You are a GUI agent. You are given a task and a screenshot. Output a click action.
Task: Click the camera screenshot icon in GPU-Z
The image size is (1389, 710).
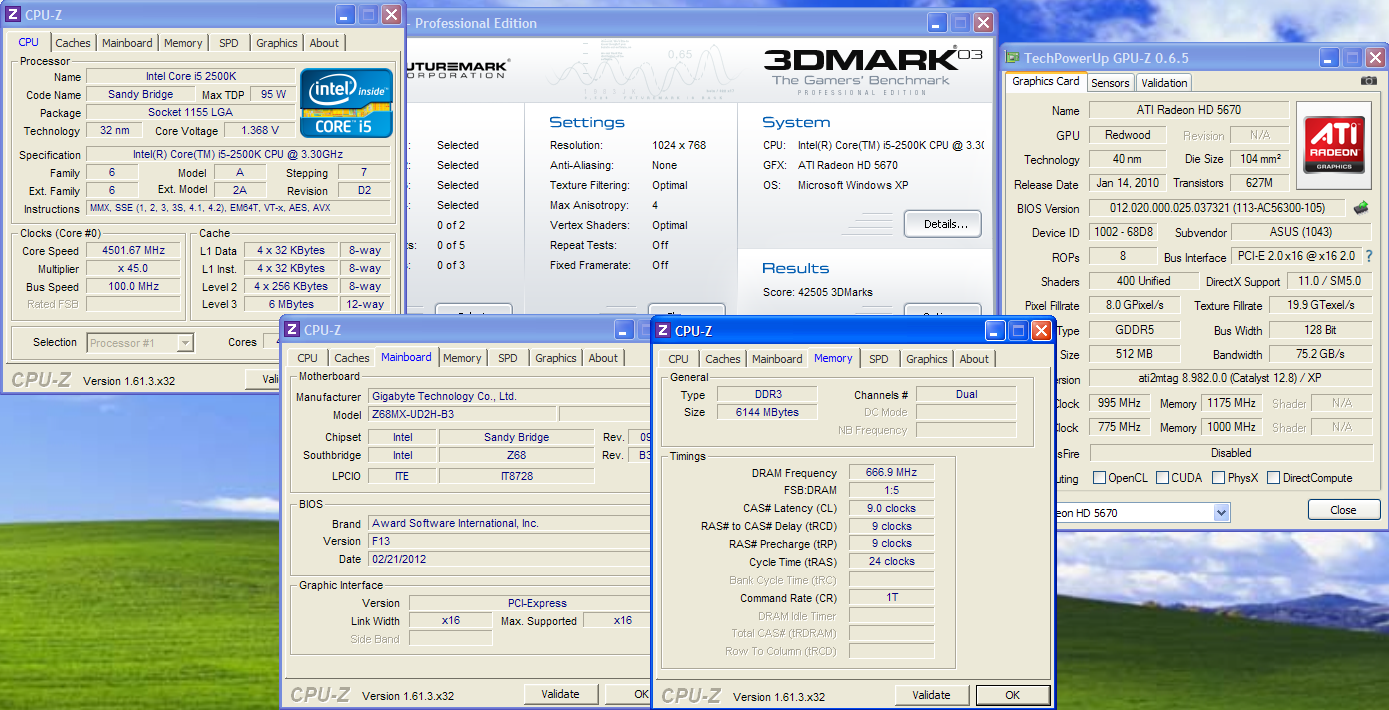[1368, 81]
